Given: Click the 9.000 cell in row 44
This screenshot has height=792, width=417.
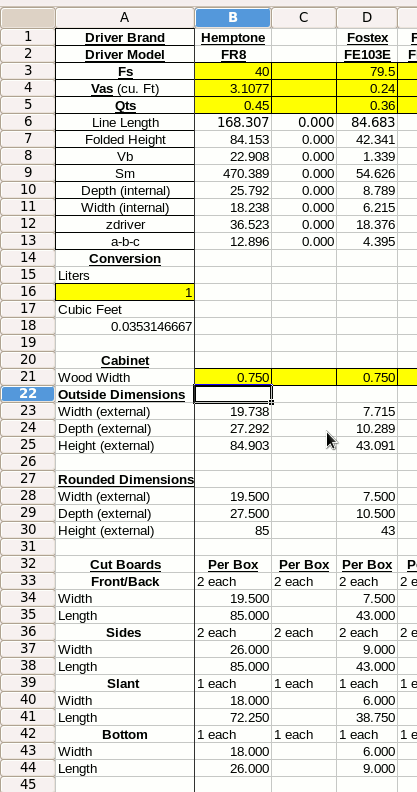Looking at the screenshot, I should click(x=367, y=768).
